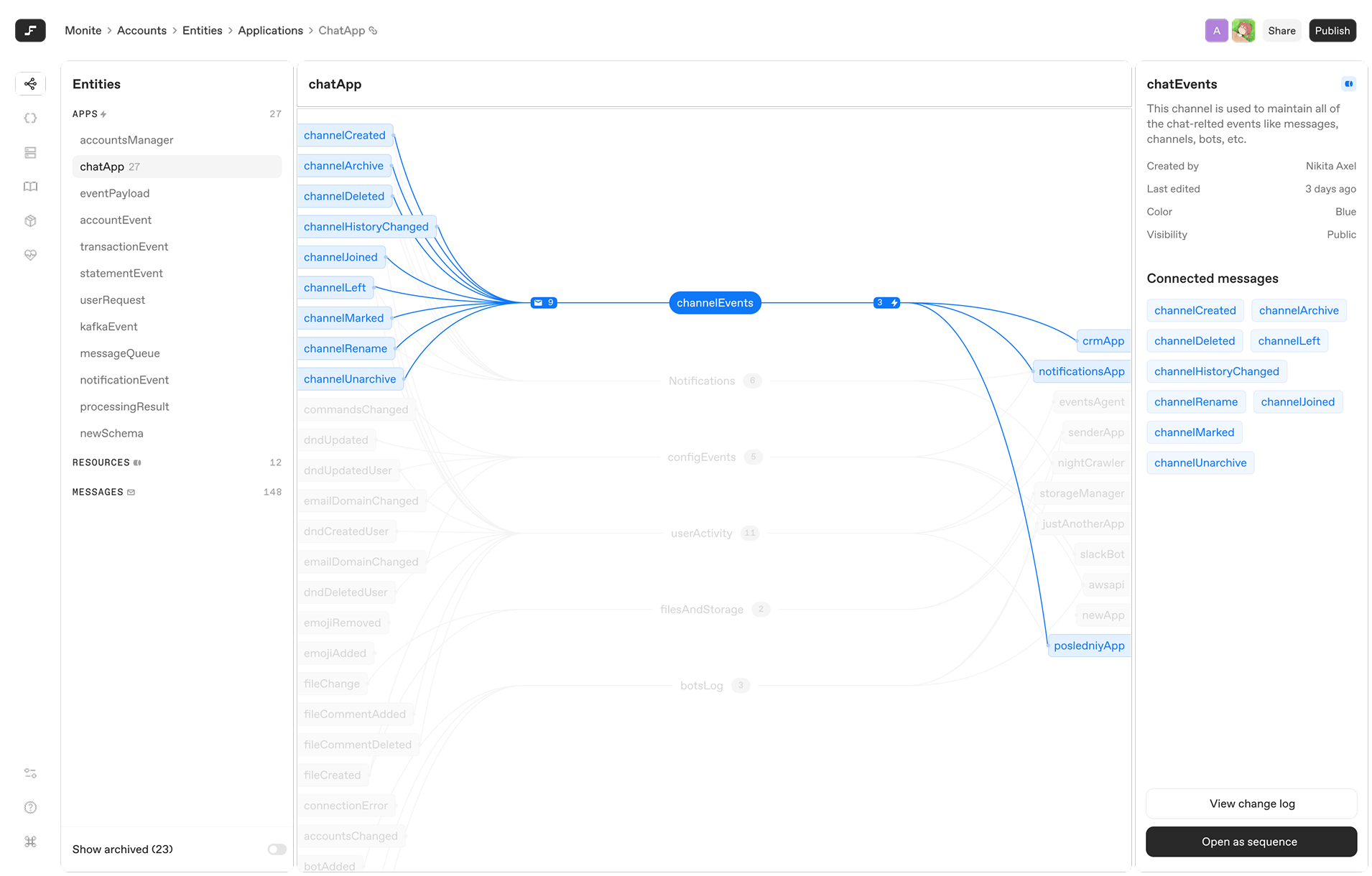Select eventPayload in Entities list
The image size is (1372, 876).
177,193
